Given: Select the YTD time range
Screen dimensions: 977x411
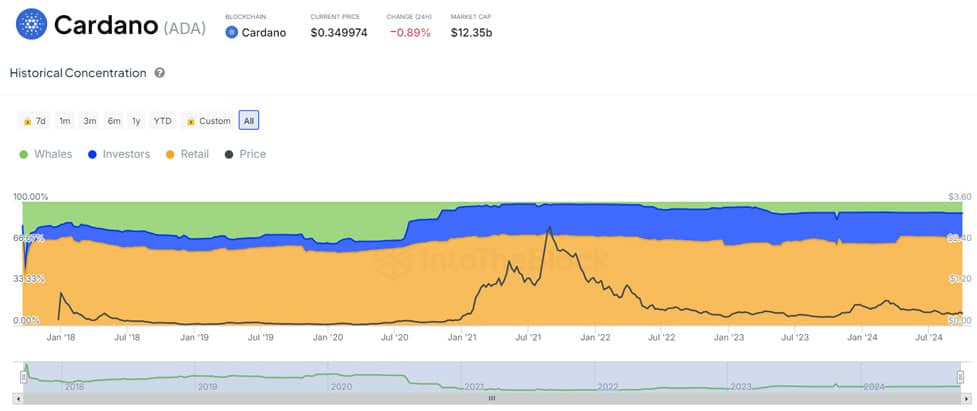Looking at the screenshot, I should click(163, 121).
